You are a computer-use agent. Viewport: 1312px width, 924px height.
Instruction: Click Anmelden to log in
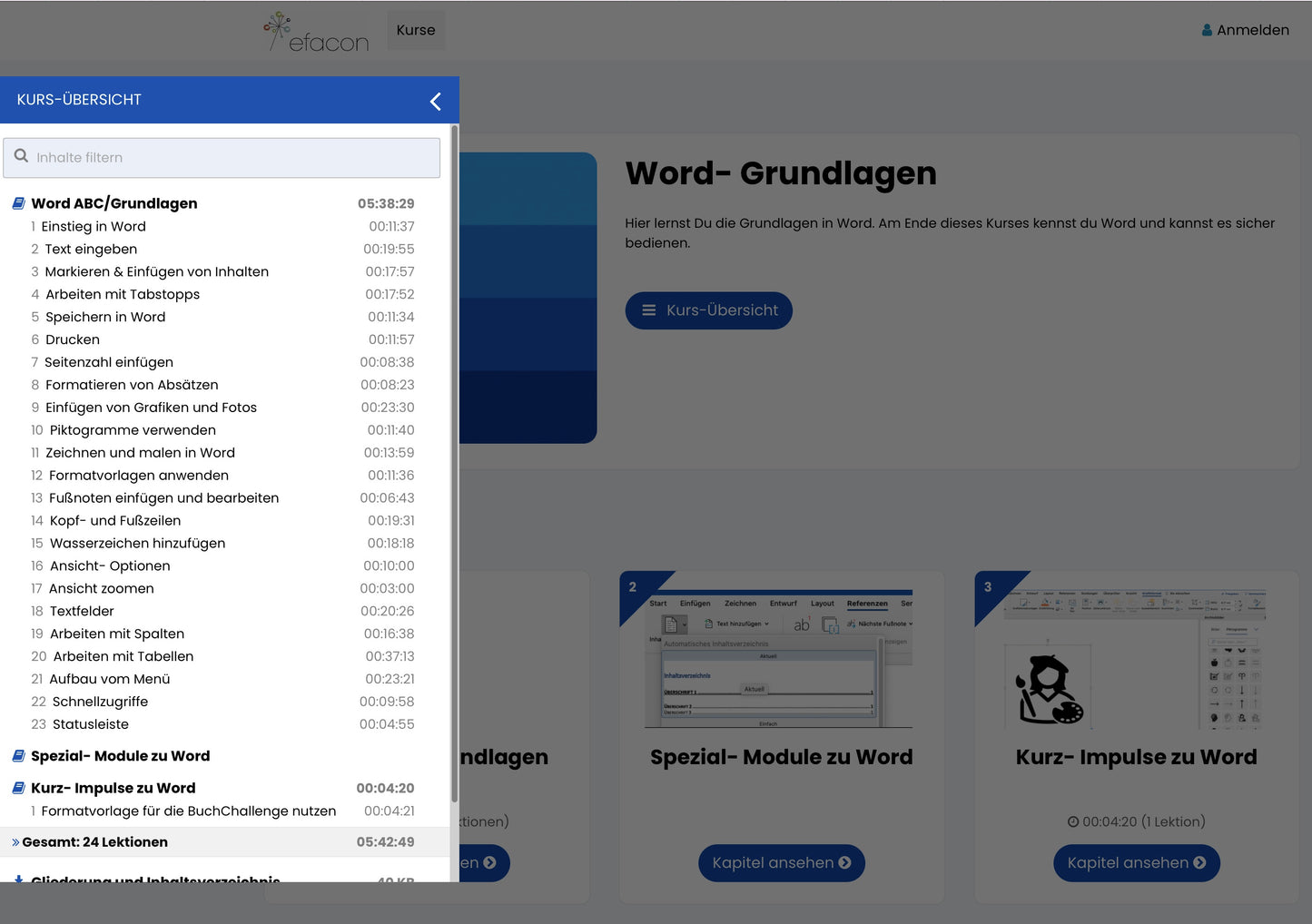[x=1252, y=30]
